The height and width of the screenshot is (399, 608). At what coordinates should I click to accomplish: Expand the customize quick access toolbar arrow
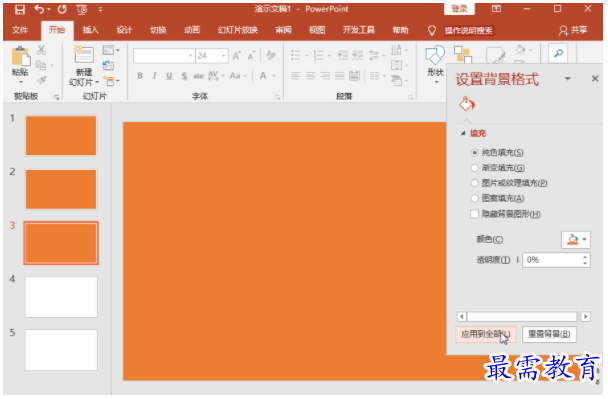(x=100, y=10)
